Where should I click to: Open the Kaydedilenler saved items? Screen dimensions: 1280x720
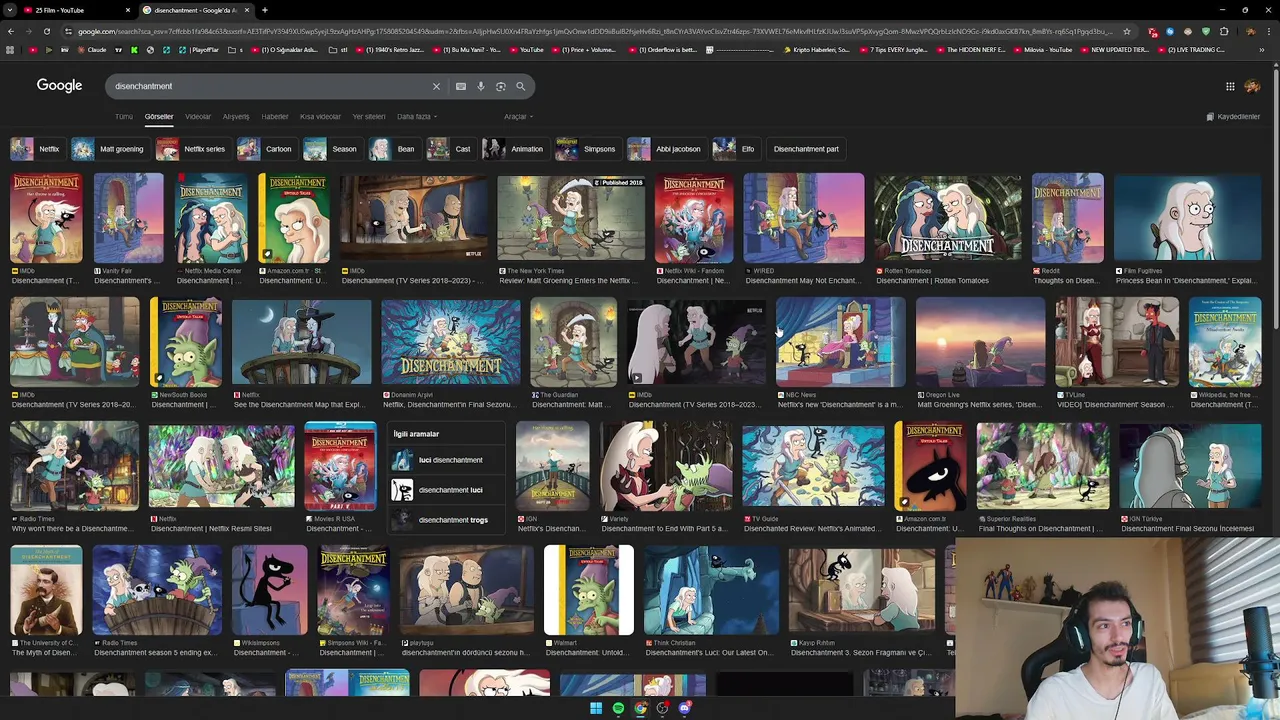click(1233, 117)
